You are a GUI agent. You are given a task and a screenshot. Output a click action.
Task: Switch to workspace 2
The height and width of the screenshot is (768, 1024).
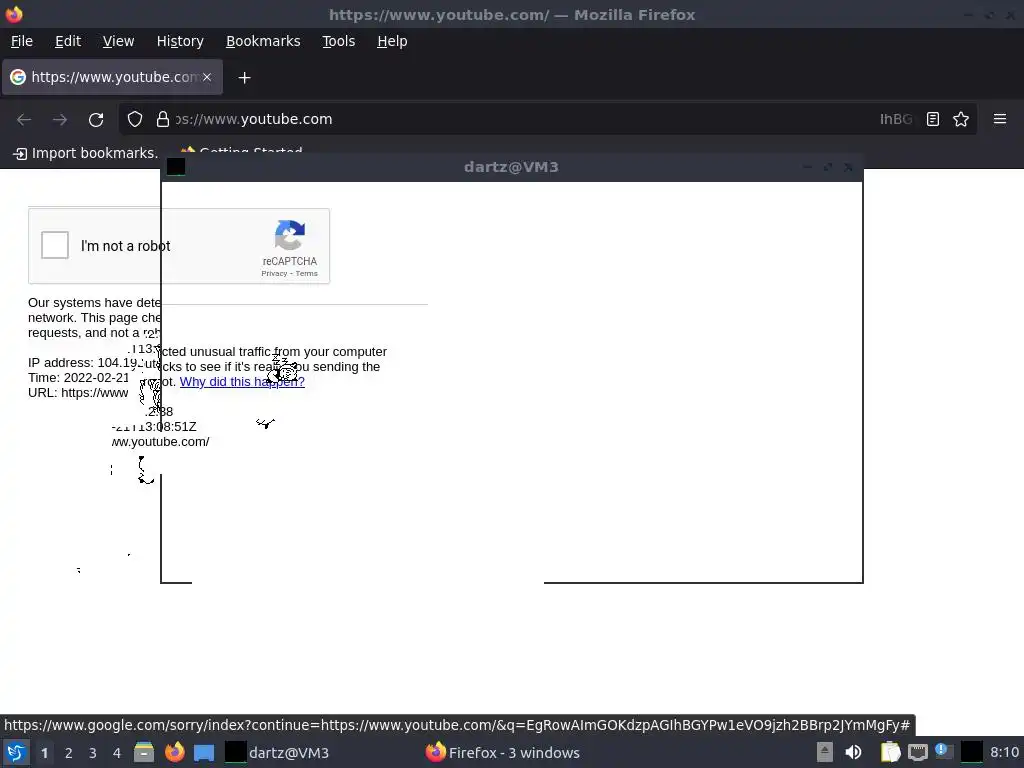pyautogui.click(x=69, y=753)
